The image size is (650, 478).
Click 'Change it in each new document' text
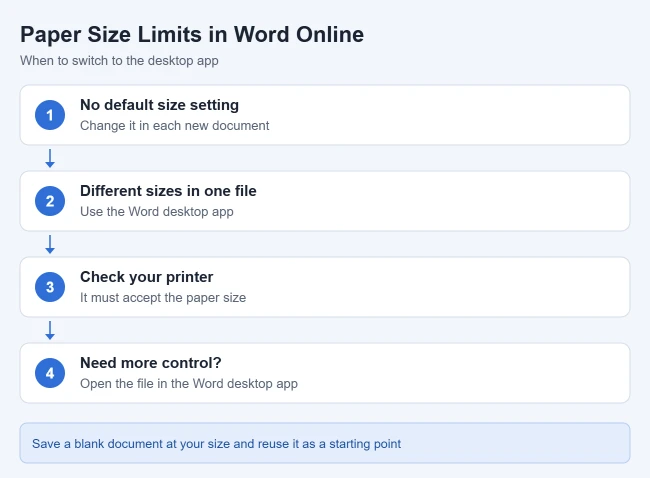pyautogui.click(x=175, y=126)
